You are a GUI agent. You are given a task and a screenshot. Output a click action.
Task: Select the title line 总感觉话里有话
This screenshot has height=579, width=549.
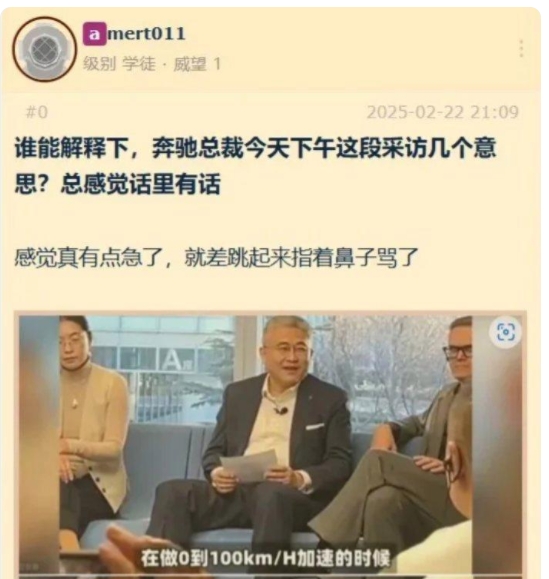[141, 184]
